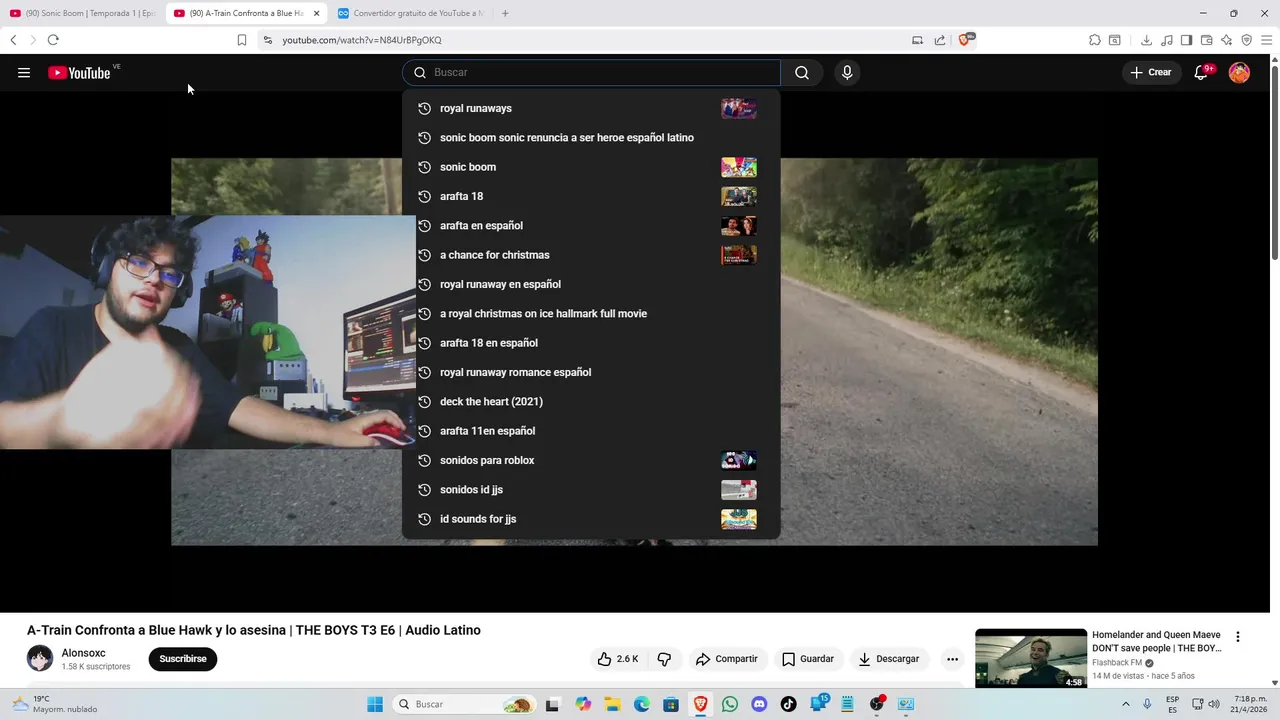Select suggestion "royal runaways"

590,108
